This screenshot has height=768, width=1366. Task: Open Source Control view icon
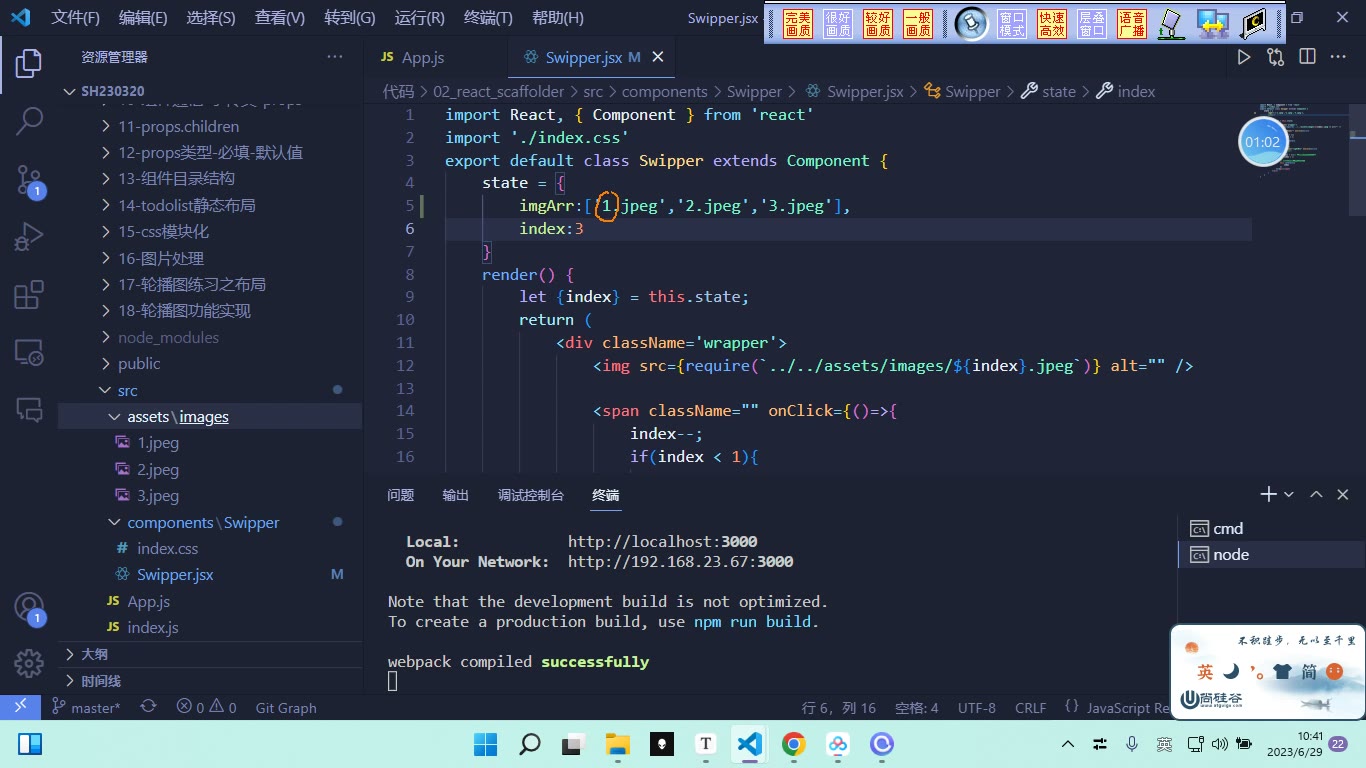pyautogui.click(x=29, y=180)
